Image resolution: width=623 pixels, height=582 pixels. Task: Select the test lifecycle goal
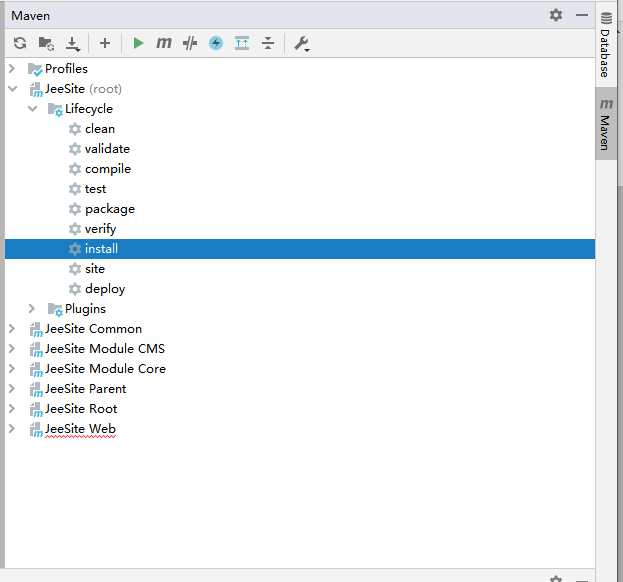(x=95, y=189)
